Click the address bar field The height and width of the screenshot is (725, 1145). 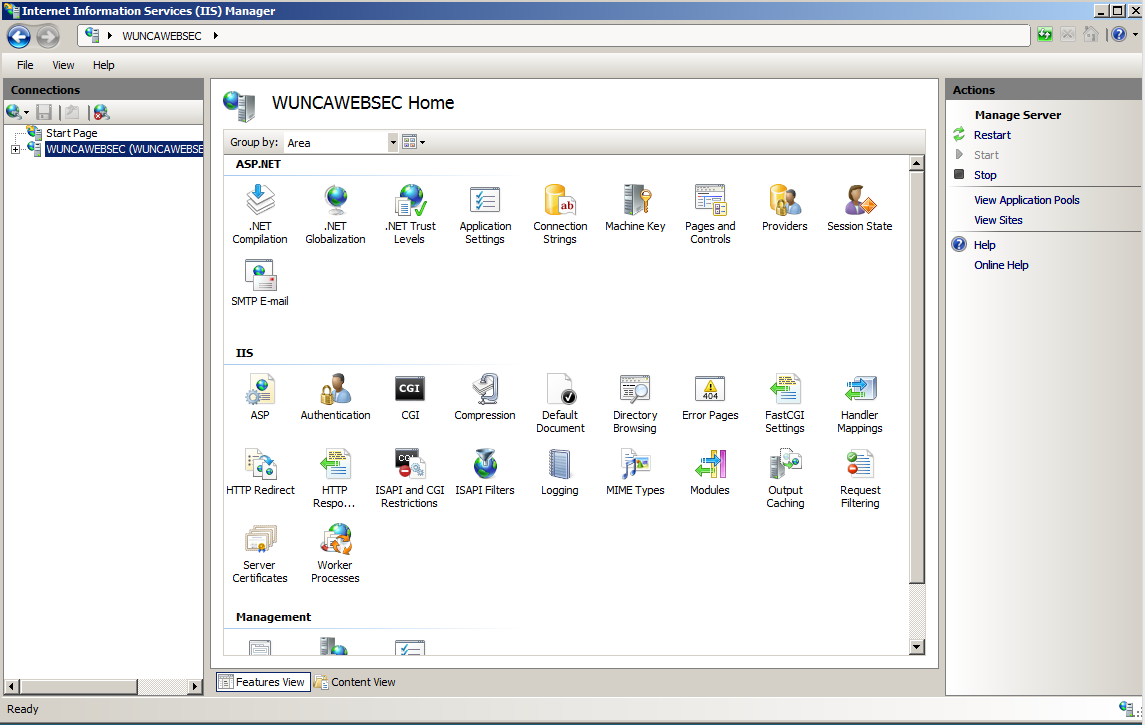(554, 35)
